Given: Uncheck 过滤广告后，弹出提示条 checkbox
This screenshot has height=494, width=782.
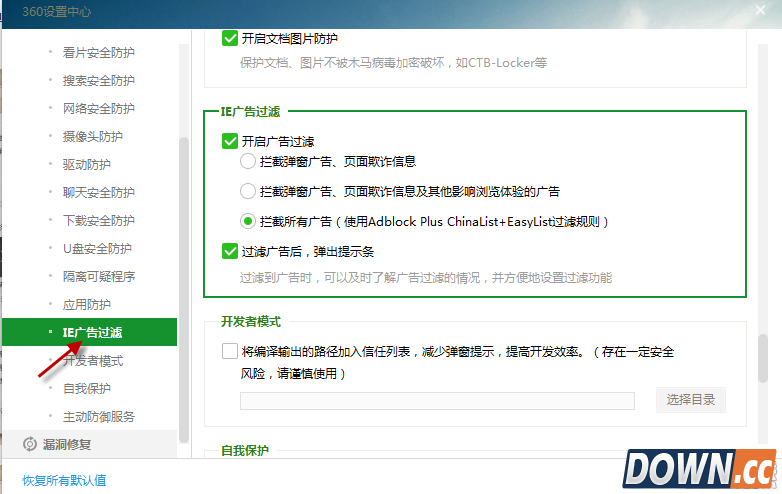Looking at the screenshot, I should tap(229, 251).
